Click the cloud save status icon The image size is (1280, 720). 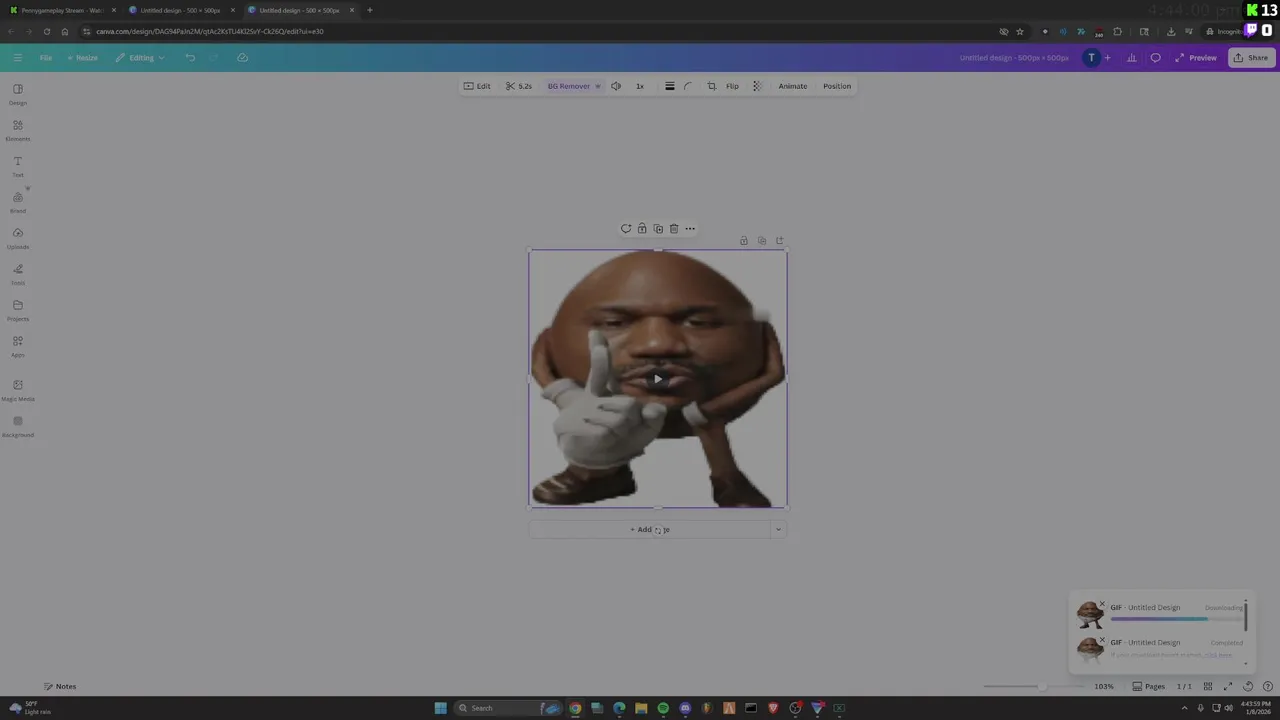tap(242, 58)
